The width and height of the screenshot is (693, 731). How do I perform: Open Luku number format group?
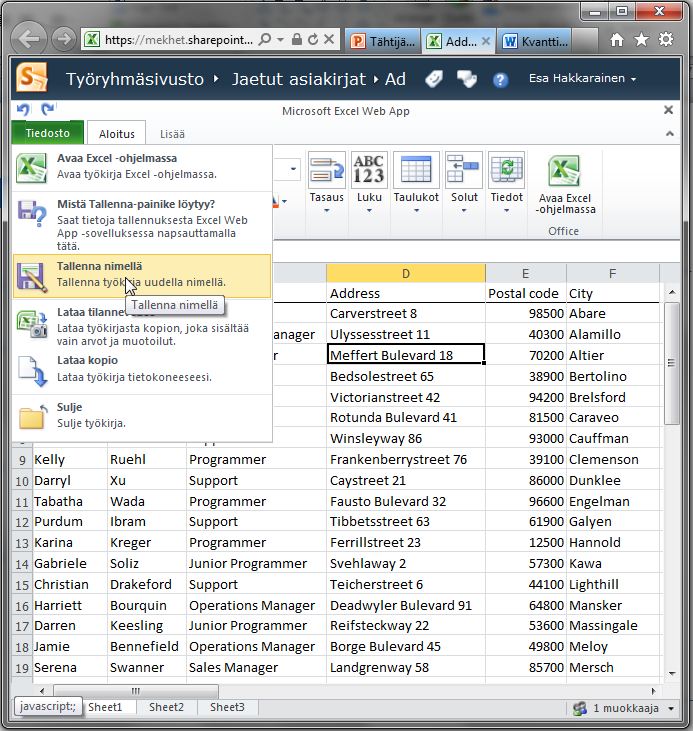(369, 182)
